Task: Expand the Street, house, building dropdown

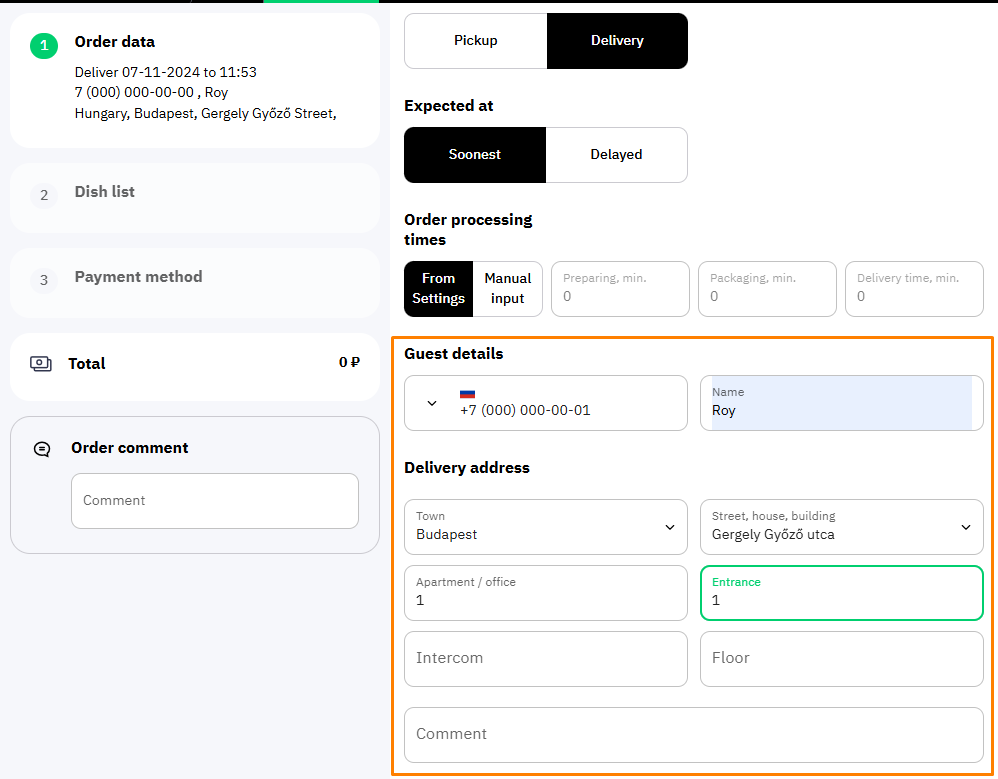Action: coord(841,527)
